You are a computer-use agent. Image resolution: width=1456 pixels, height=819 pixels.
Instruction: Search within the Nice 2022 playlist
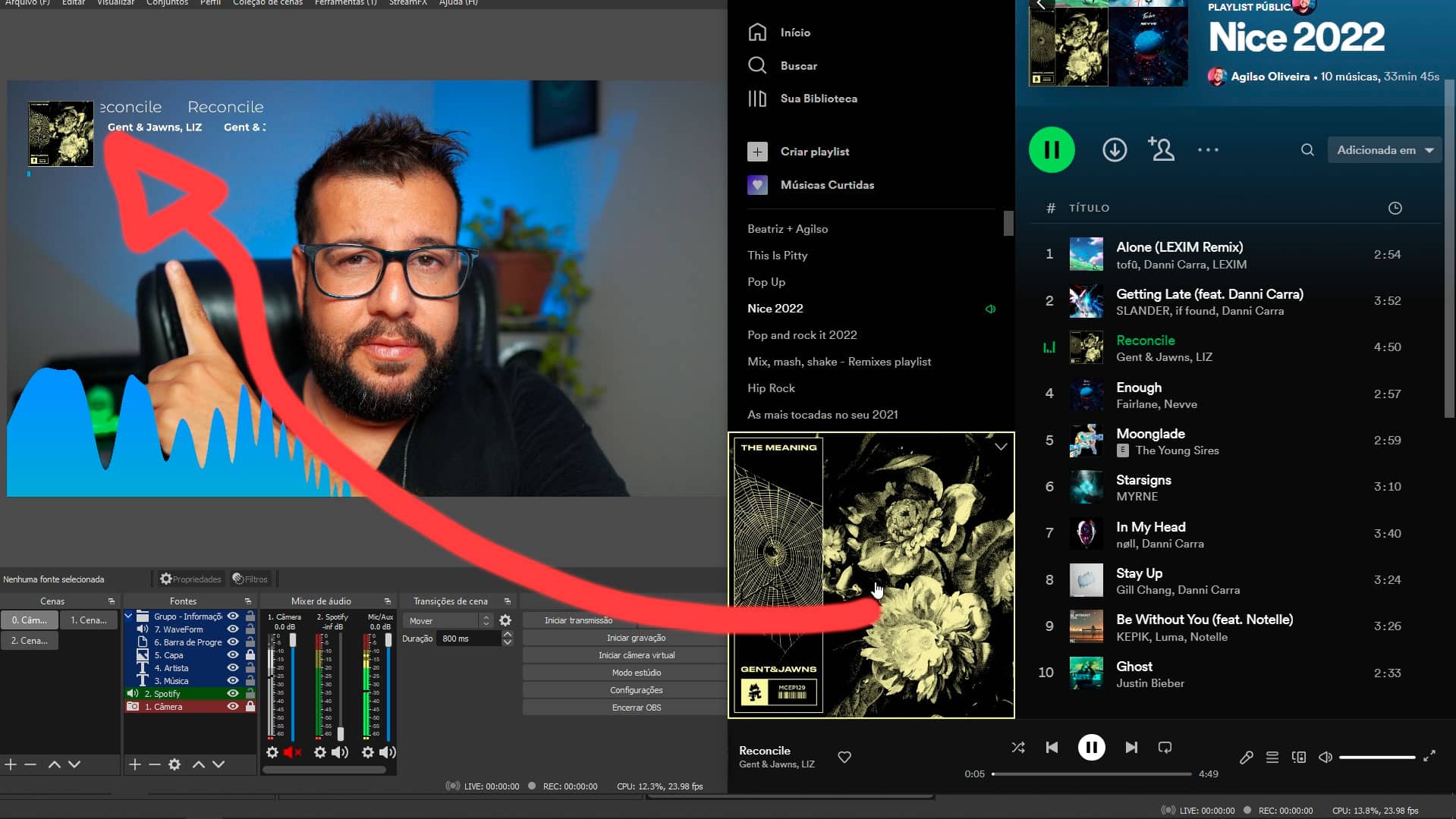(x=1307, y=150)
